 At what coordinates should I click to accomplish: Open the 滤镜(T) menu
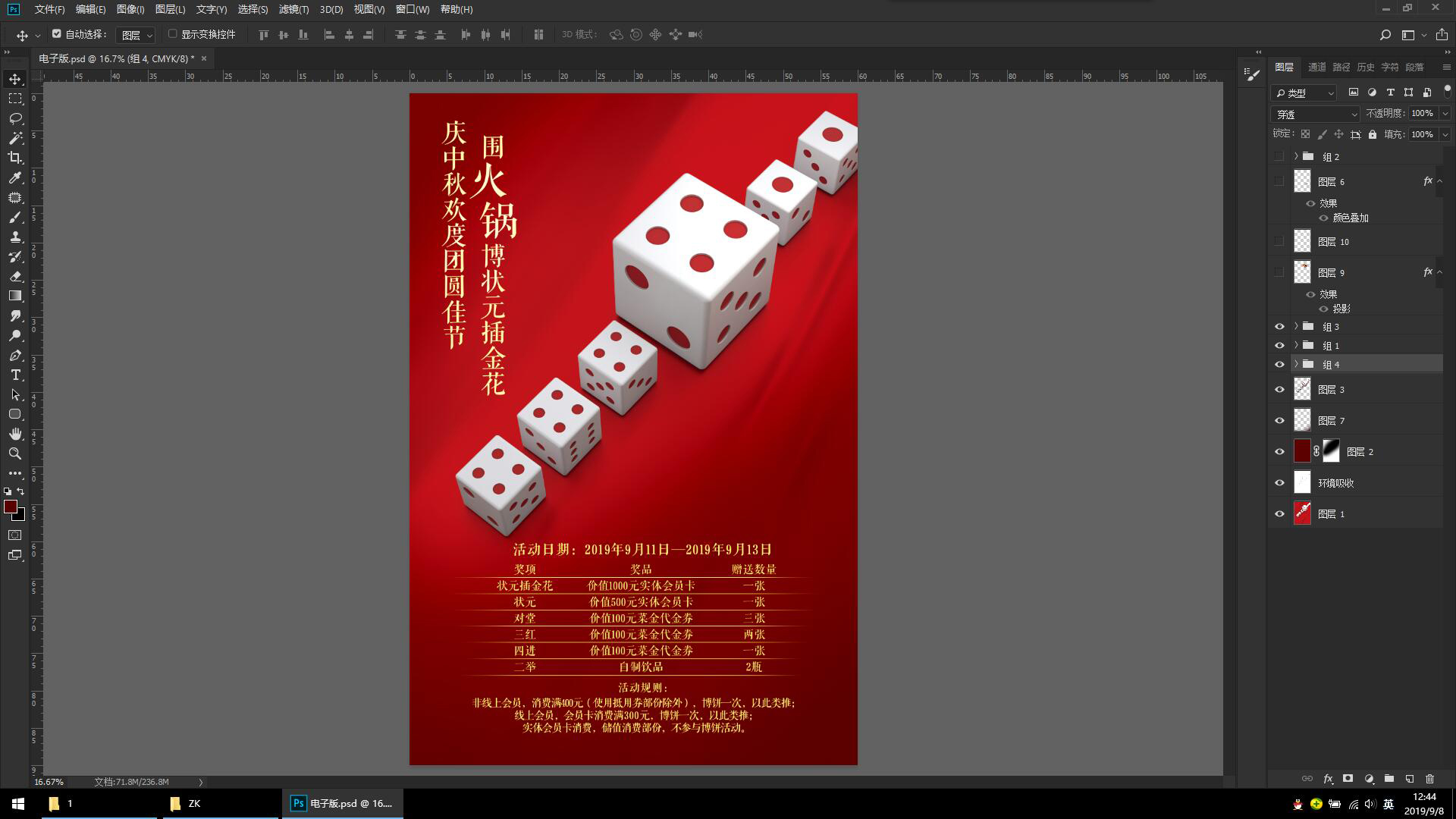pos(293,9)
